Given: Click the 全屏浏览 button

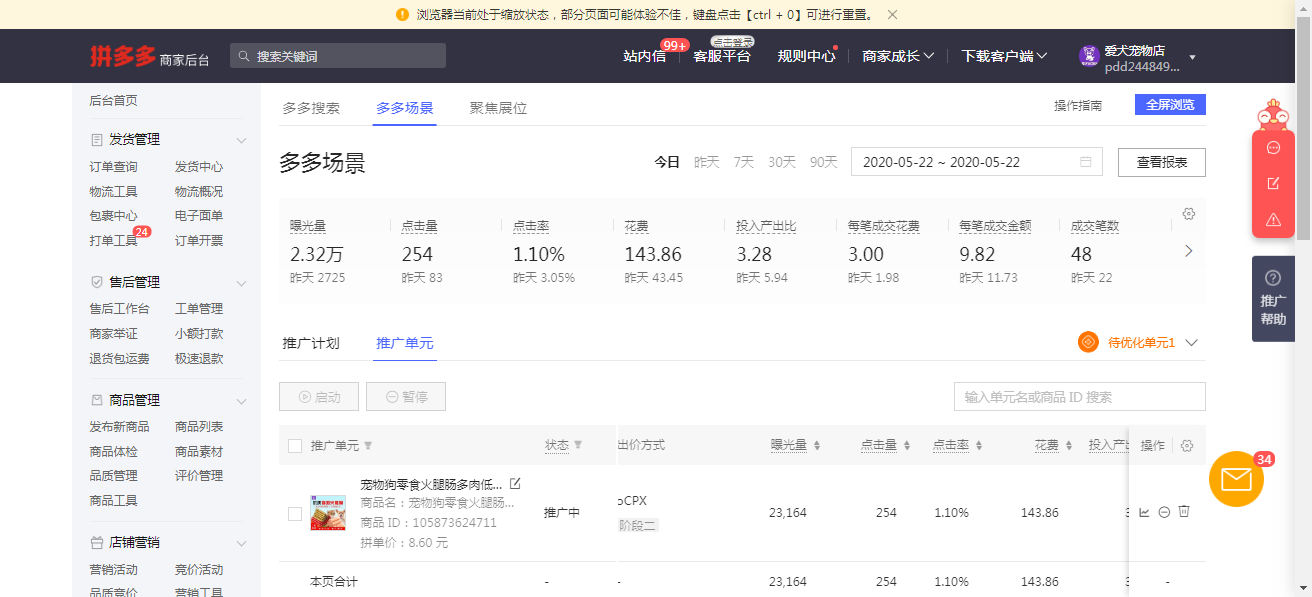Looking at the screenshot, I should (x=1170, y=104).
